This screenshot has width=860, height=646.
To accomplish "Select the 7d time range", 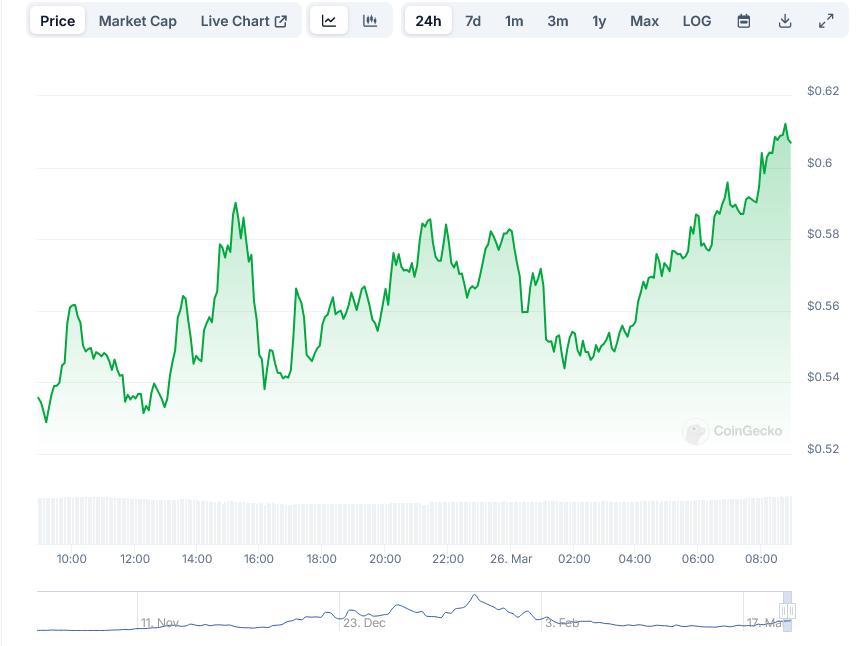I will pos(473,21).
